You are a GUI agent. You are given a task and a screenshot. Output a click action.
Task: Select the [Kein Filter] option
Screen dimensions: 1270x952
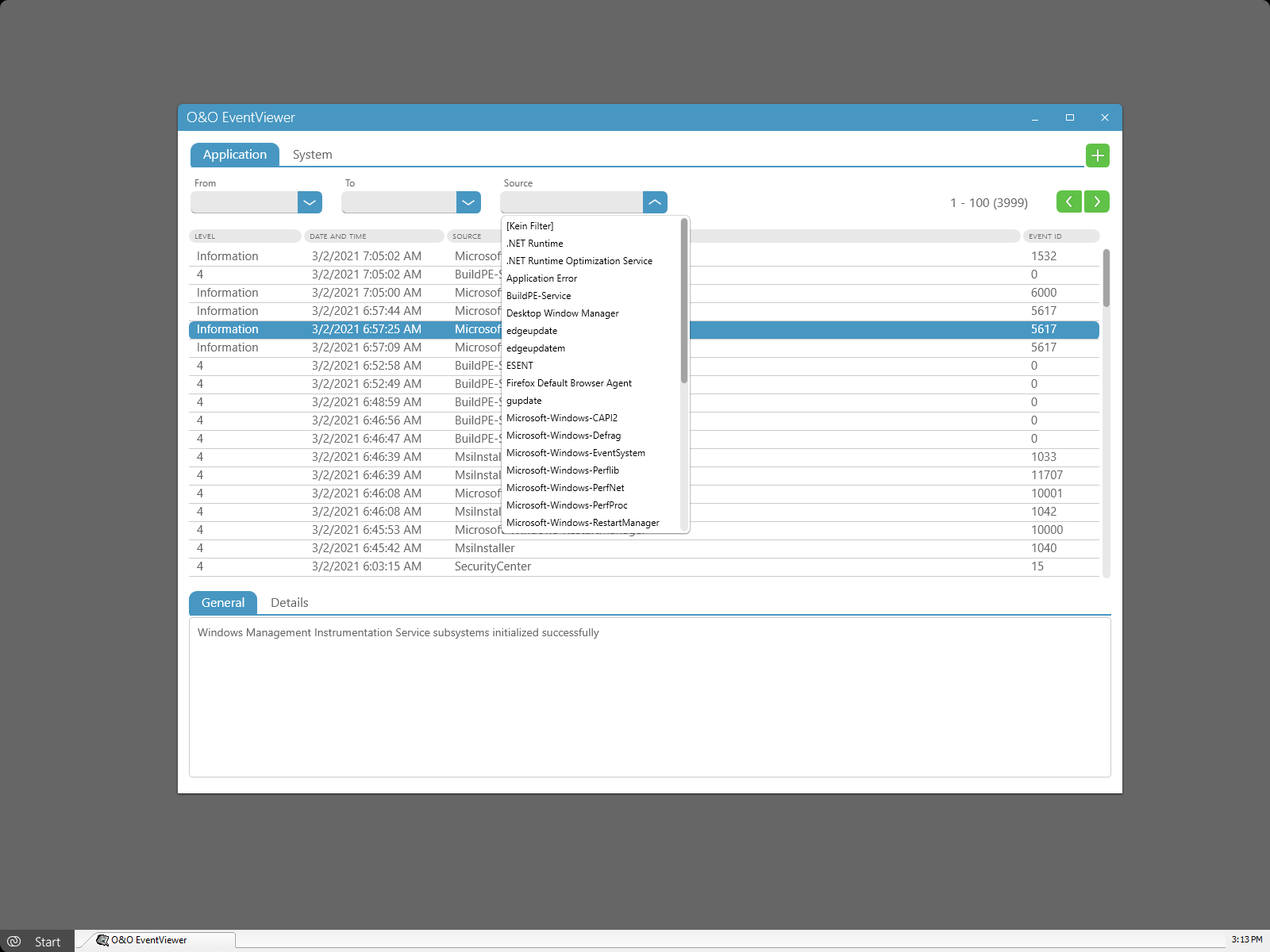click(x=591, y=226)
